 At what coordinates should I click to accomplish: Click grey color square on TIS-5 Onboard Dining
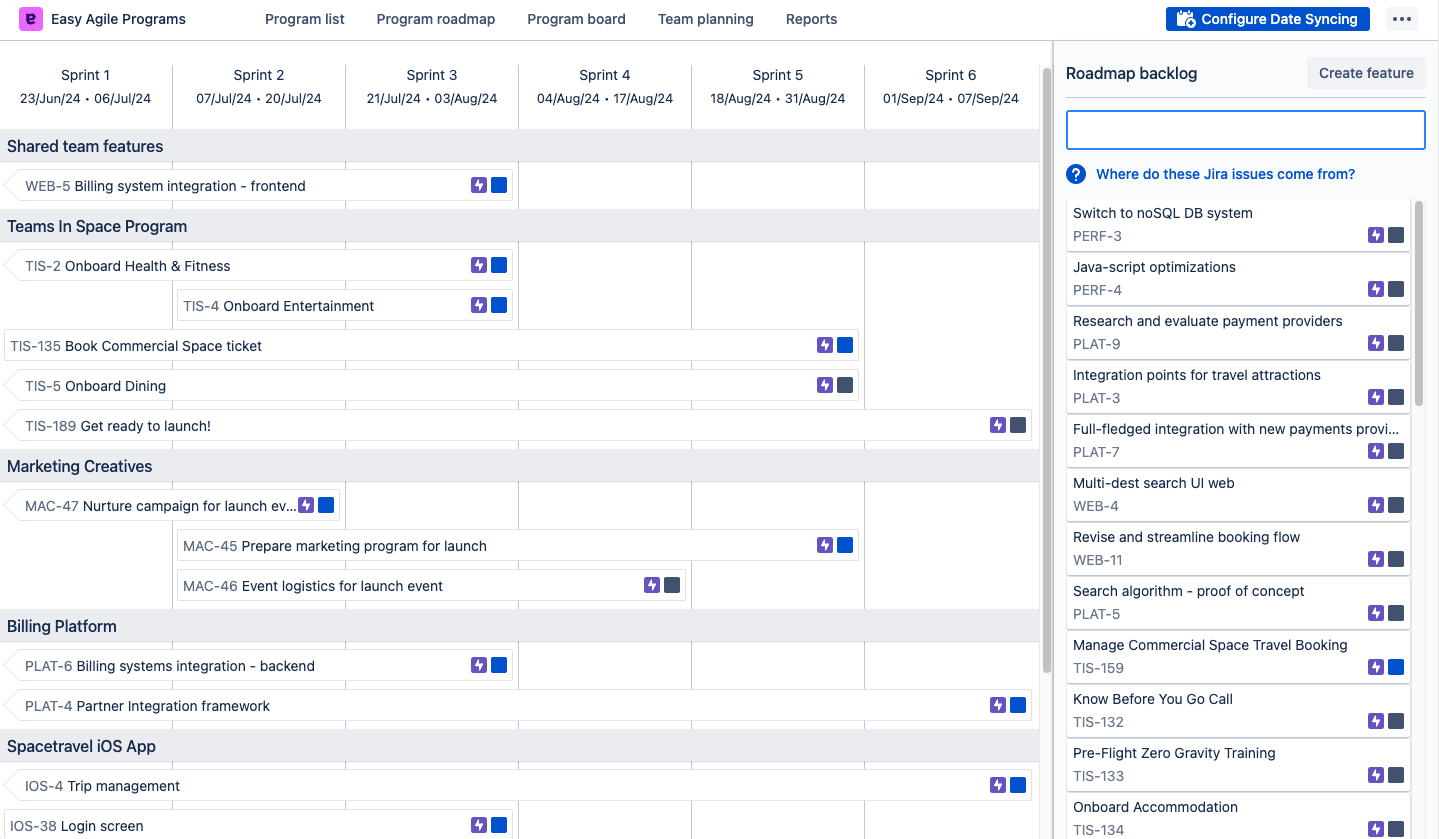[x=845, y=385]
